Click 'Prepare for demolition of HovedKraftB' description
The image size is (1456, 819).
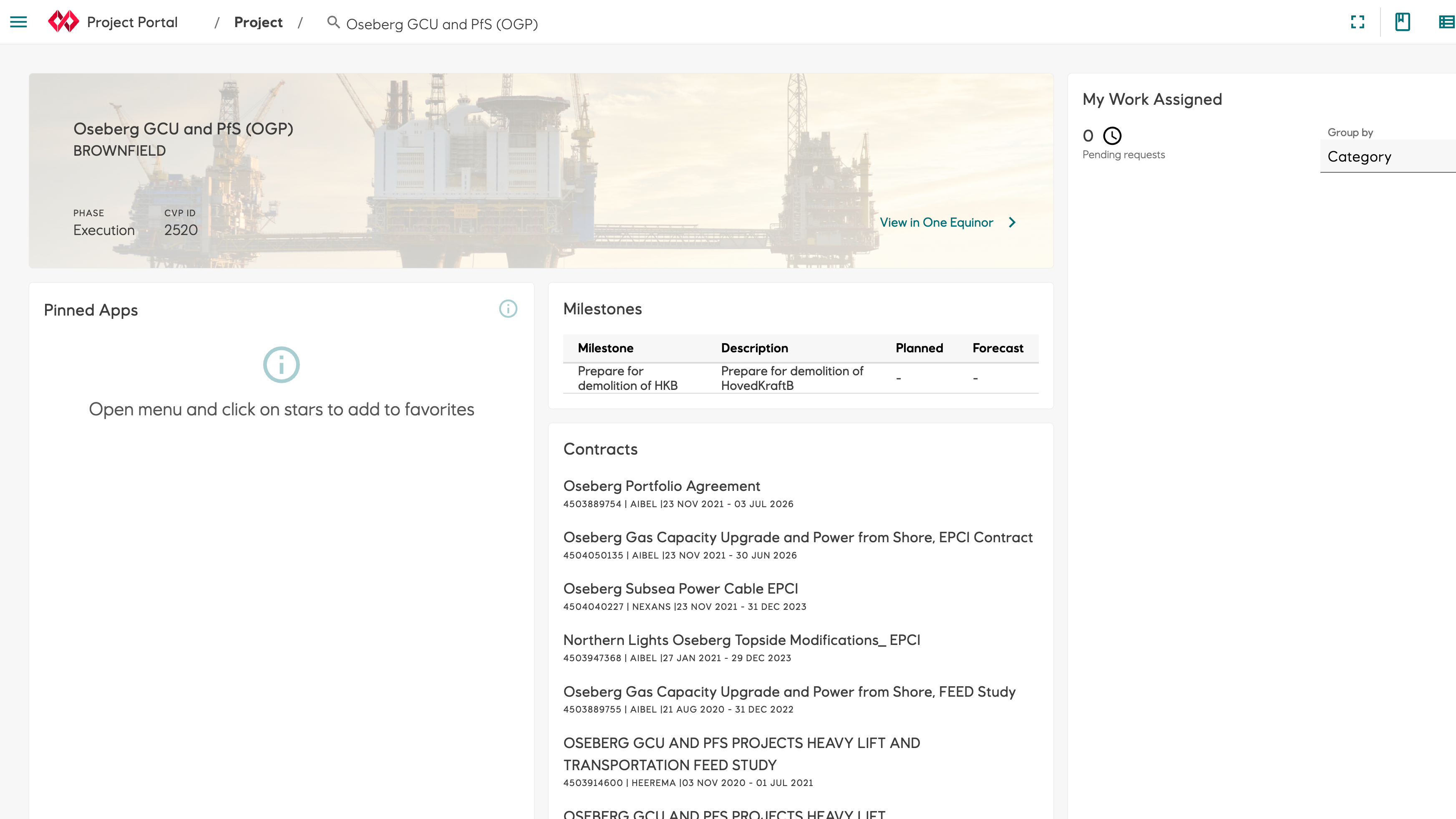click(792, 378)
